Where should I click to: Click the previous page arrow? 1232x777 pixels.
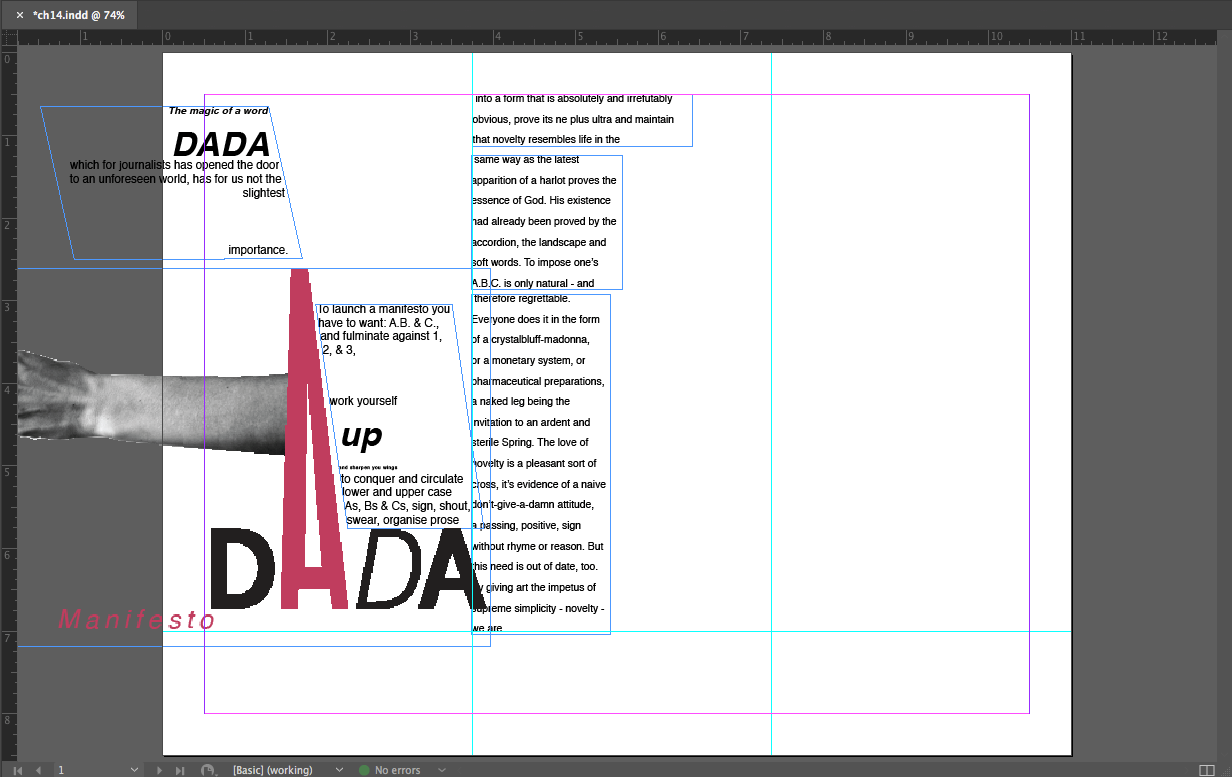point(39,770)
